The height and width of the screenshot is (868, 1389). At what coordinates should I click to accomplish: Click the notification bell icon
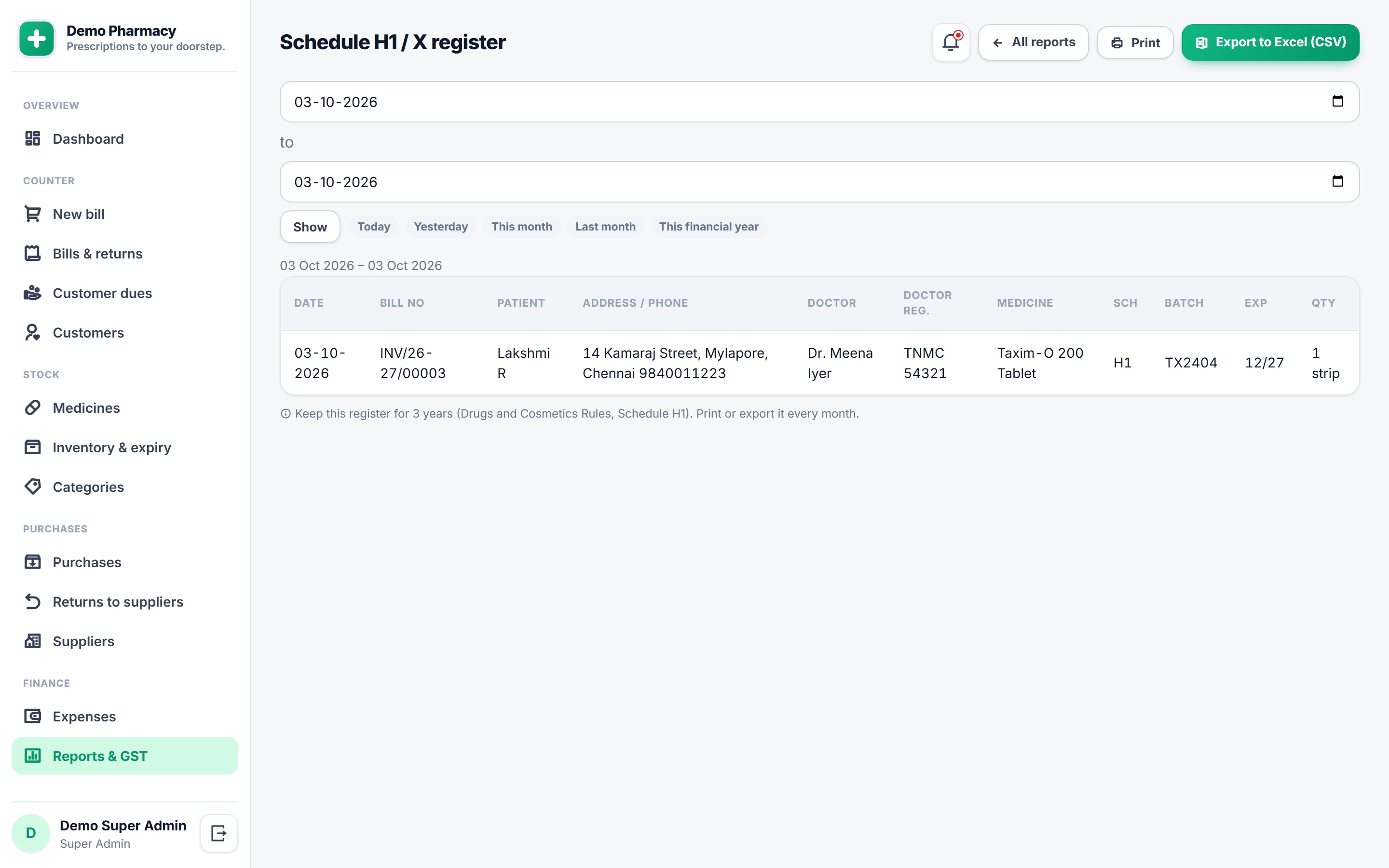tap(951, 42)
